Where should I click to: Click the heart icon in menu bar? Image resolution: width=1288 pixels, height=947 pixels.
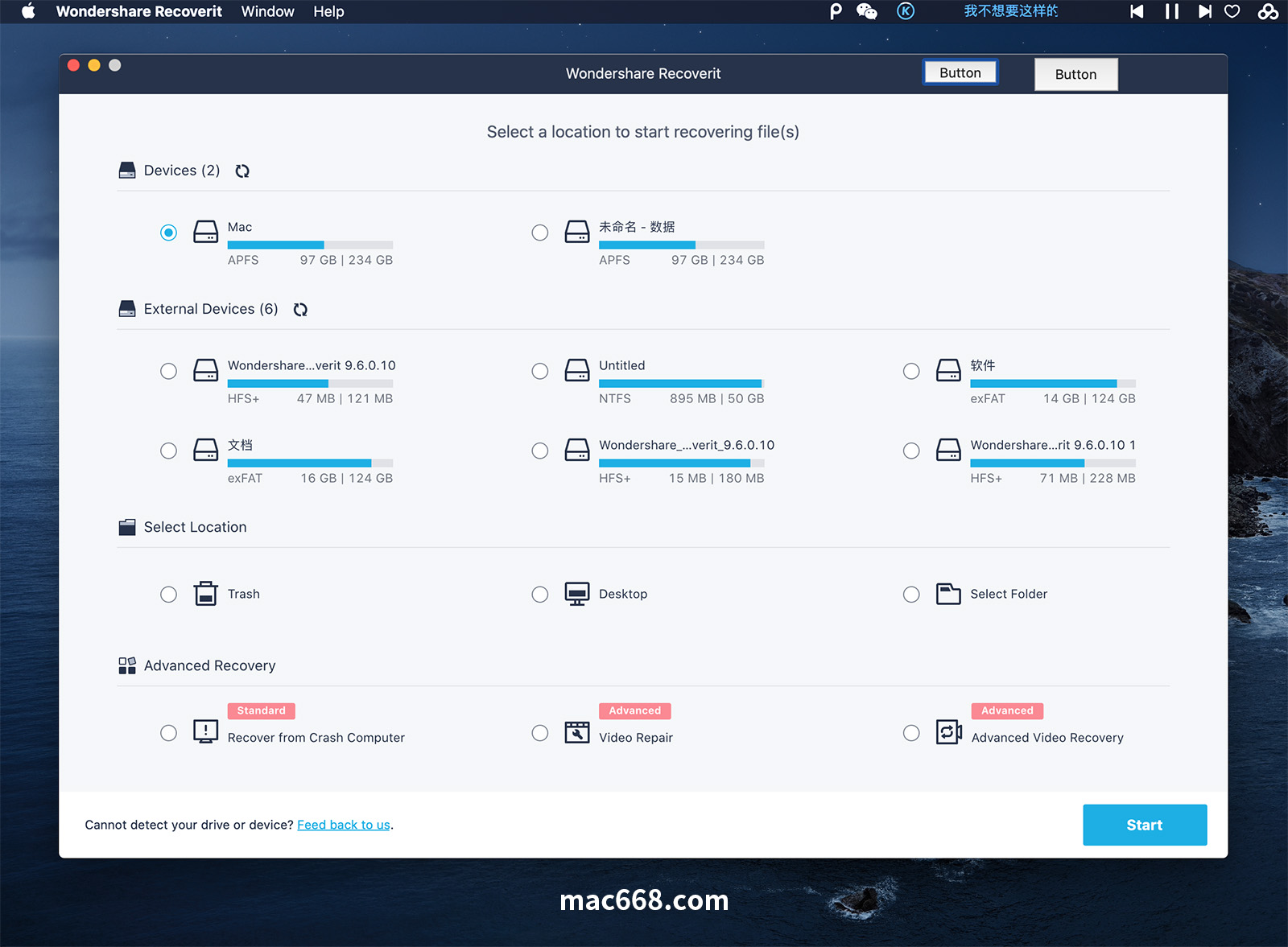click(x=1232, y=11)
